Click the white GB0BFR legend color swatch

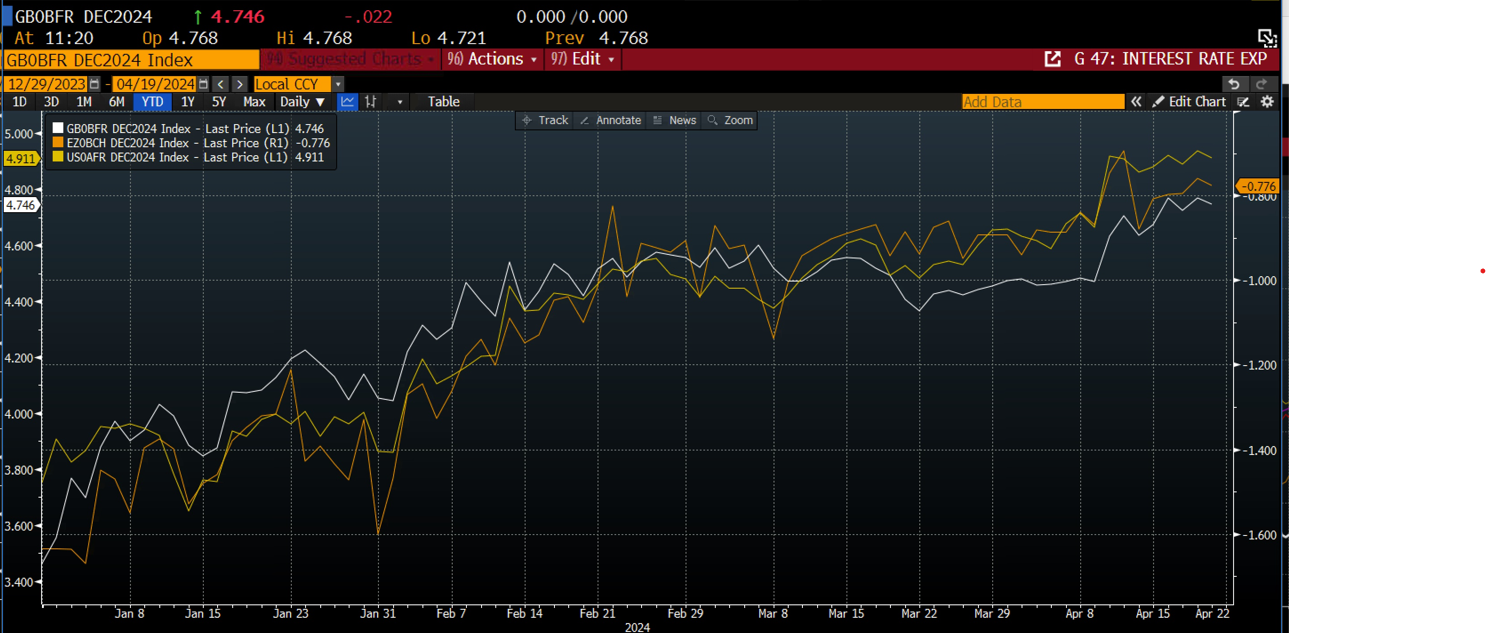(x=58, y=129)
